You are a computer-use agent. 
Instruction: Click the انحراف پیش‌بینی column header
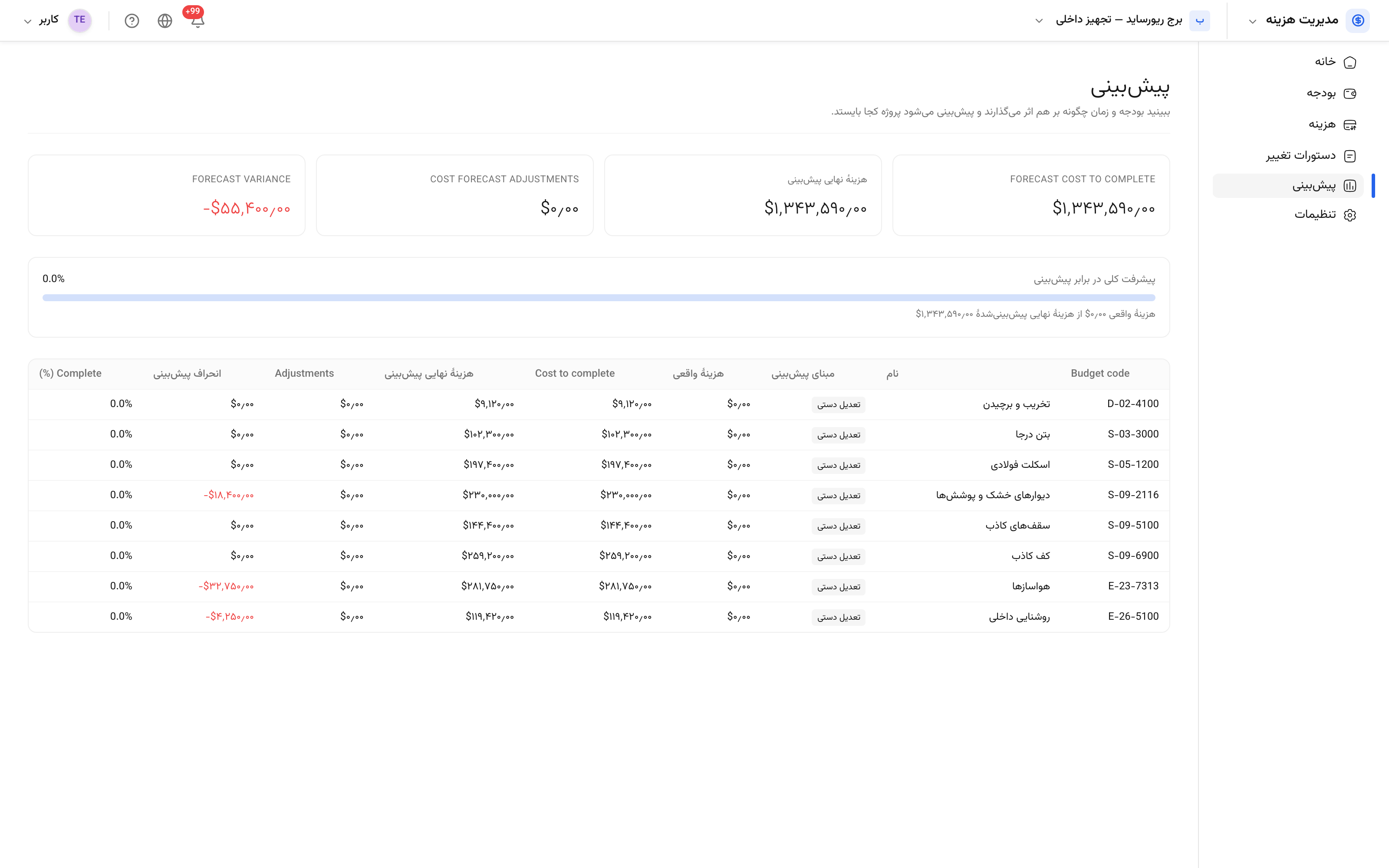(x=187, y=374)
